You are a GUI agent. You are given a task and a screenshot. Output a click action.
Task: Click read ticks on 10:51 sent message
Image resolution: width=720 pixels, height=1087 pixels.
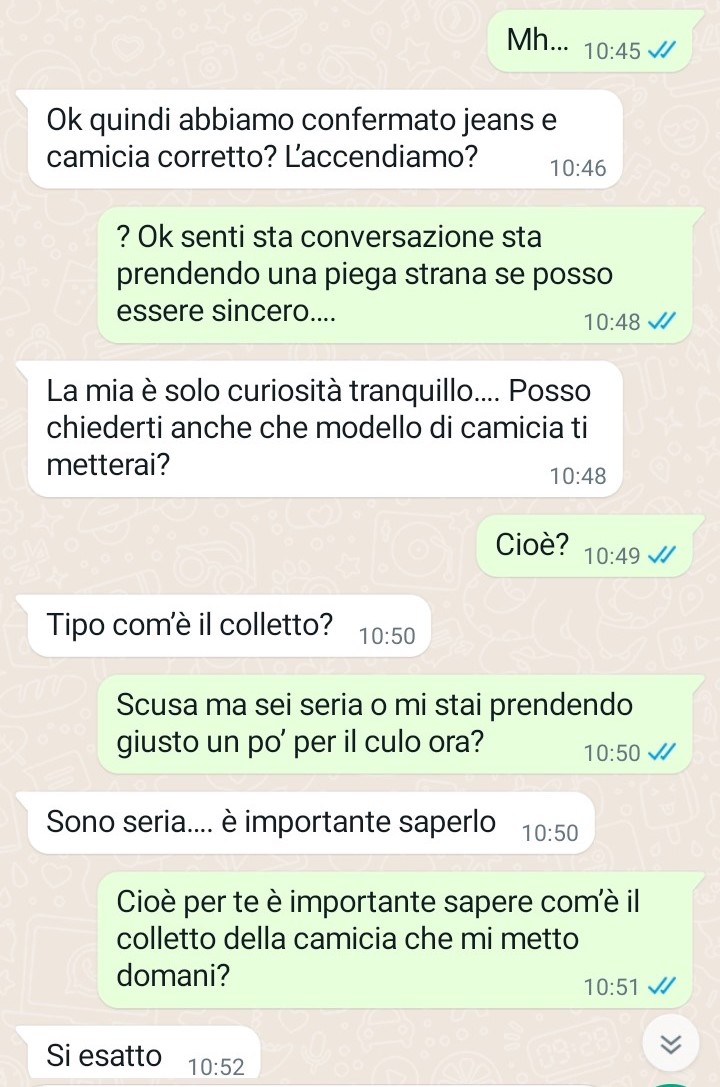click(x=660, y=986)
